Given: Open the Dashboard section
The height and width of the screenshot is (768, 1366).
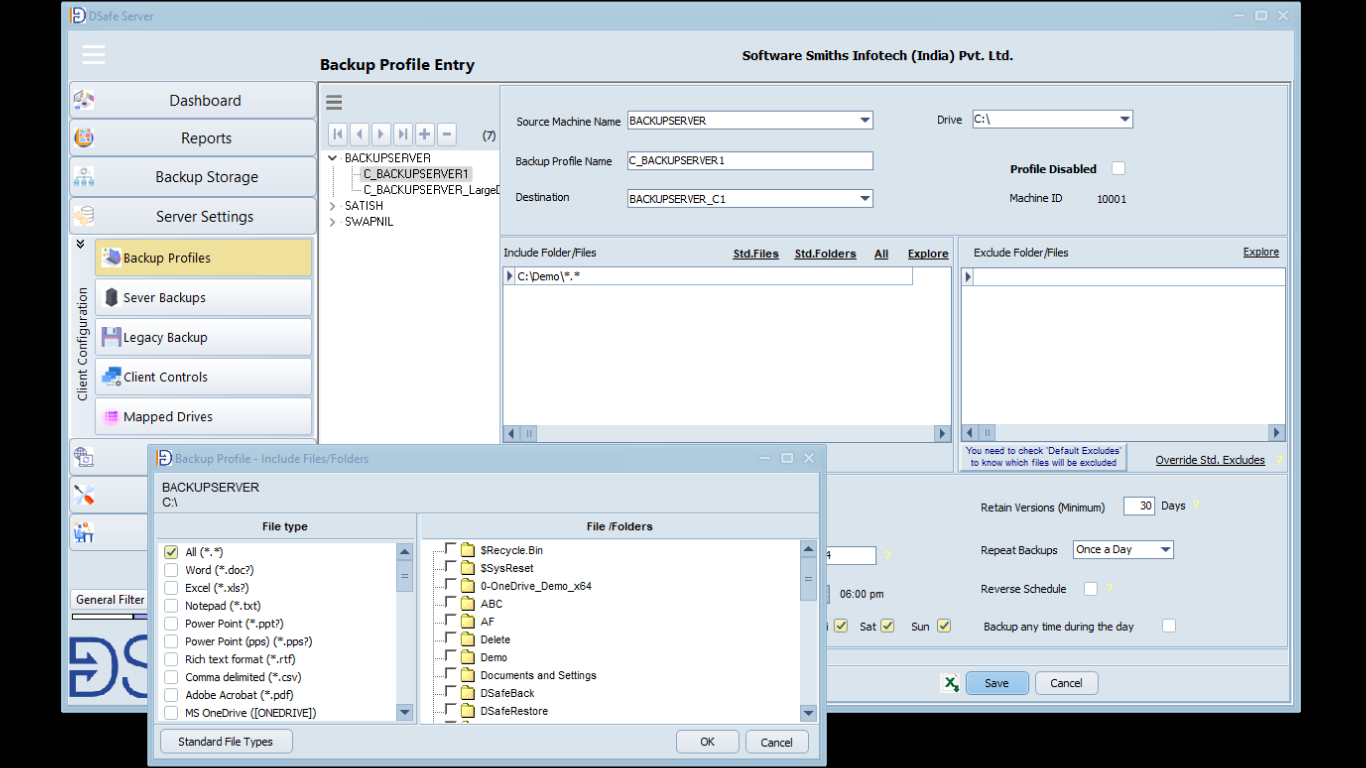Looking at the screenshot, I should pos(193,100).
